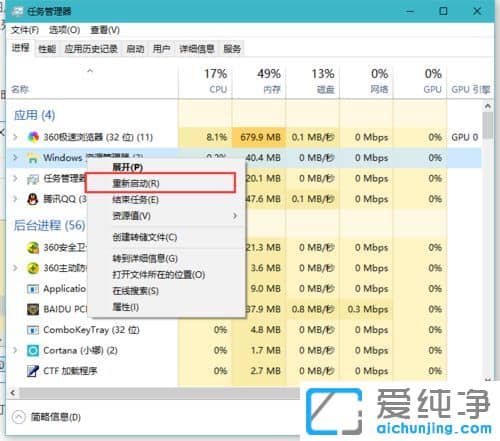
Task: Open the 文件(F) menu
Action: [25, 30]
